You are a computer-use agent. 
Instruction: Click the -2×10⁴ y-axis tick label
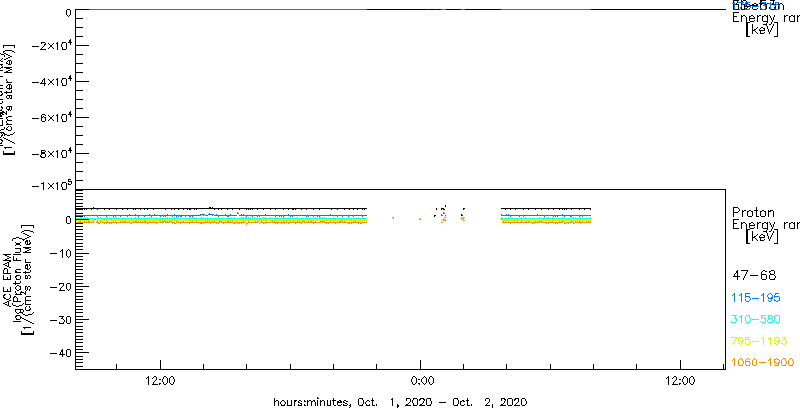click(x=51, y=46)
